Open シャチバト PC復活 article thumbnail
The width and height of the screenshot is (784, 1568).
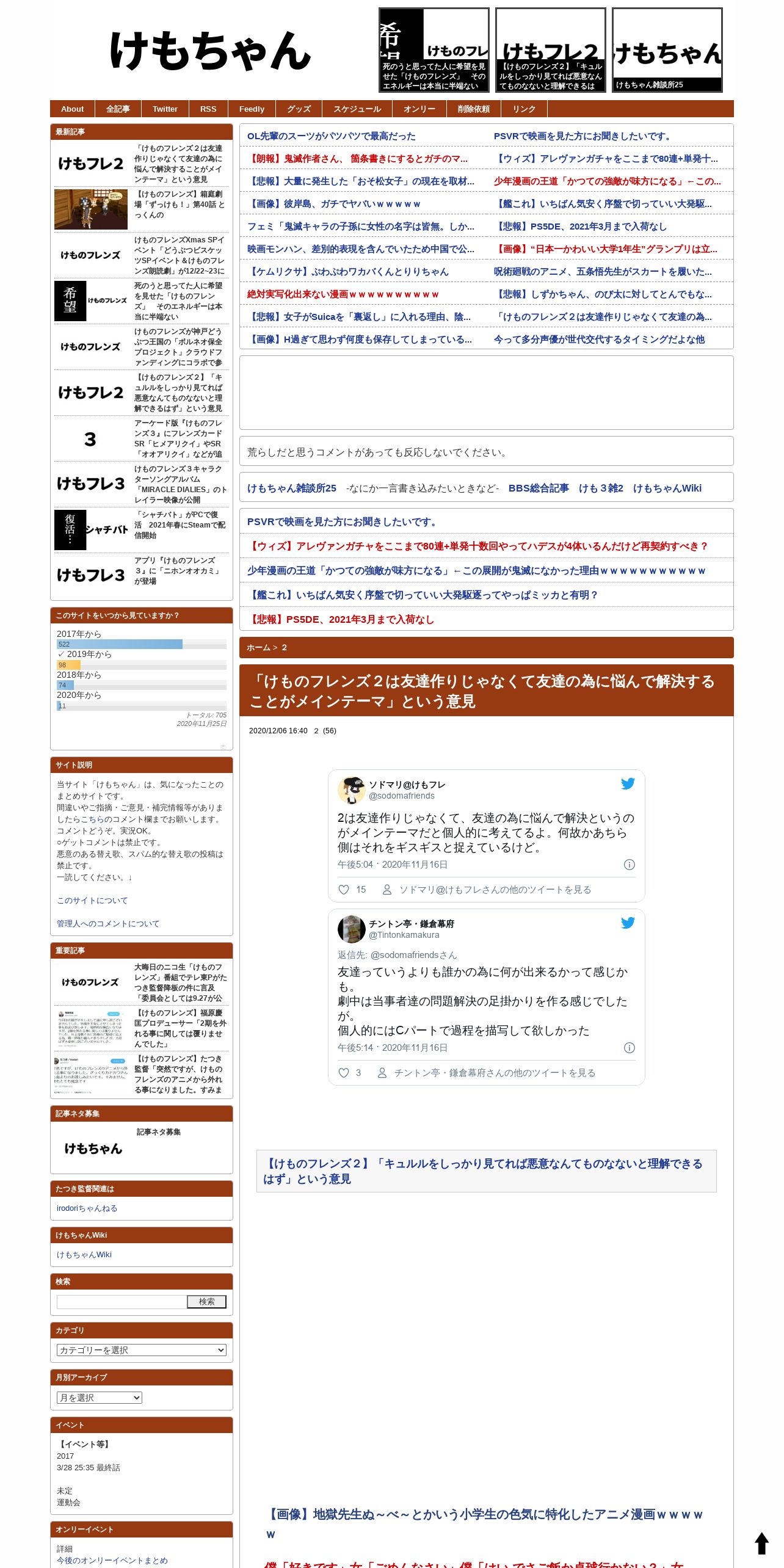point(91,530)
